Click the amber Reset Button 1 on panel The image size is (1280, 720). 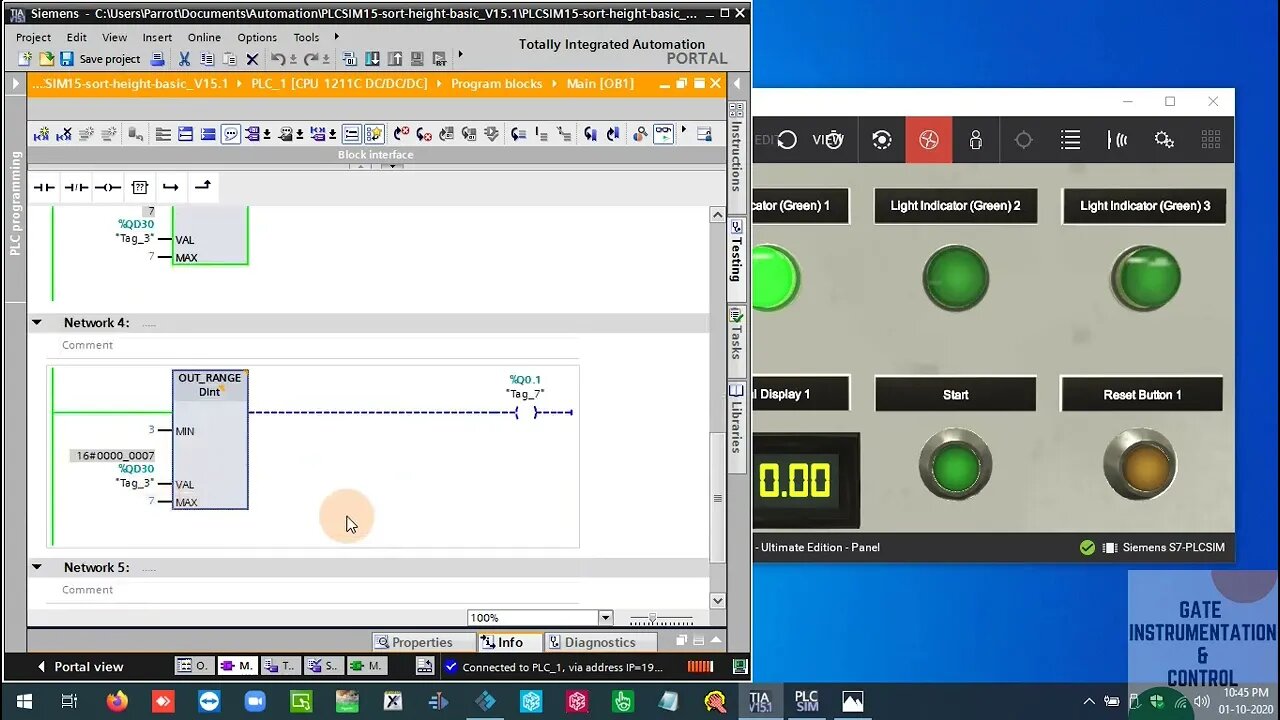(1141, 464)
